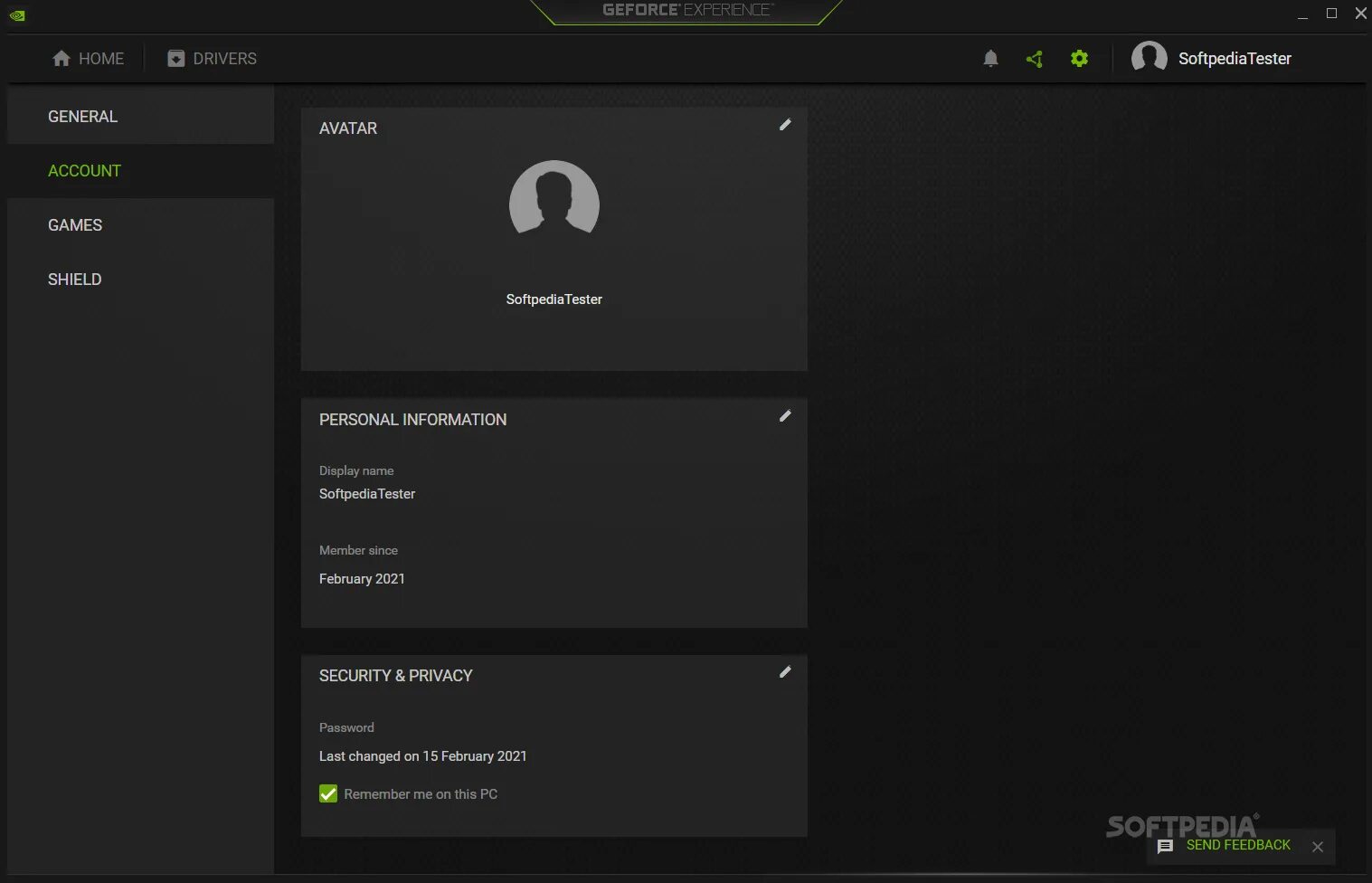Screen dimensions: 1372x883
Task: Edit Personal Information with the pencil icon
Action: pos(785,416)
